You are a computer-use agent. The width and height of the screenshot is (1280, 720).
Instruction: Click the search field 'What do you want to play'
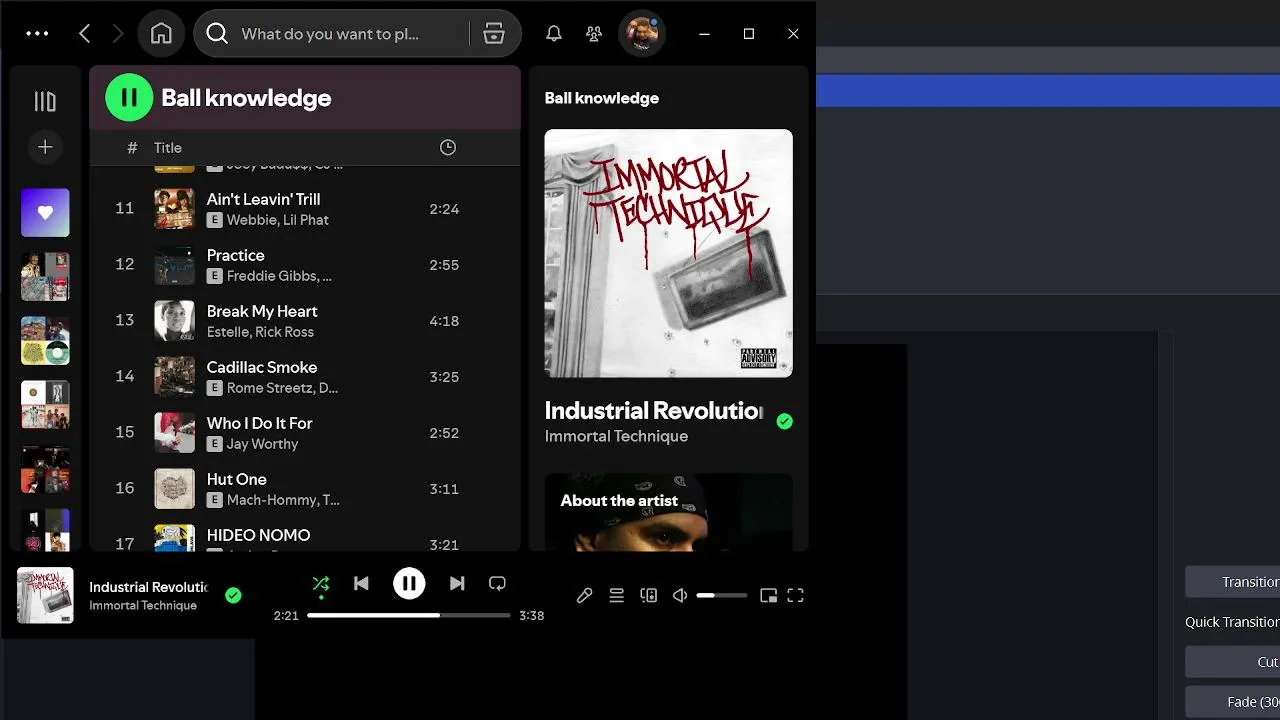pyautogui.click(x=331, y=34)
